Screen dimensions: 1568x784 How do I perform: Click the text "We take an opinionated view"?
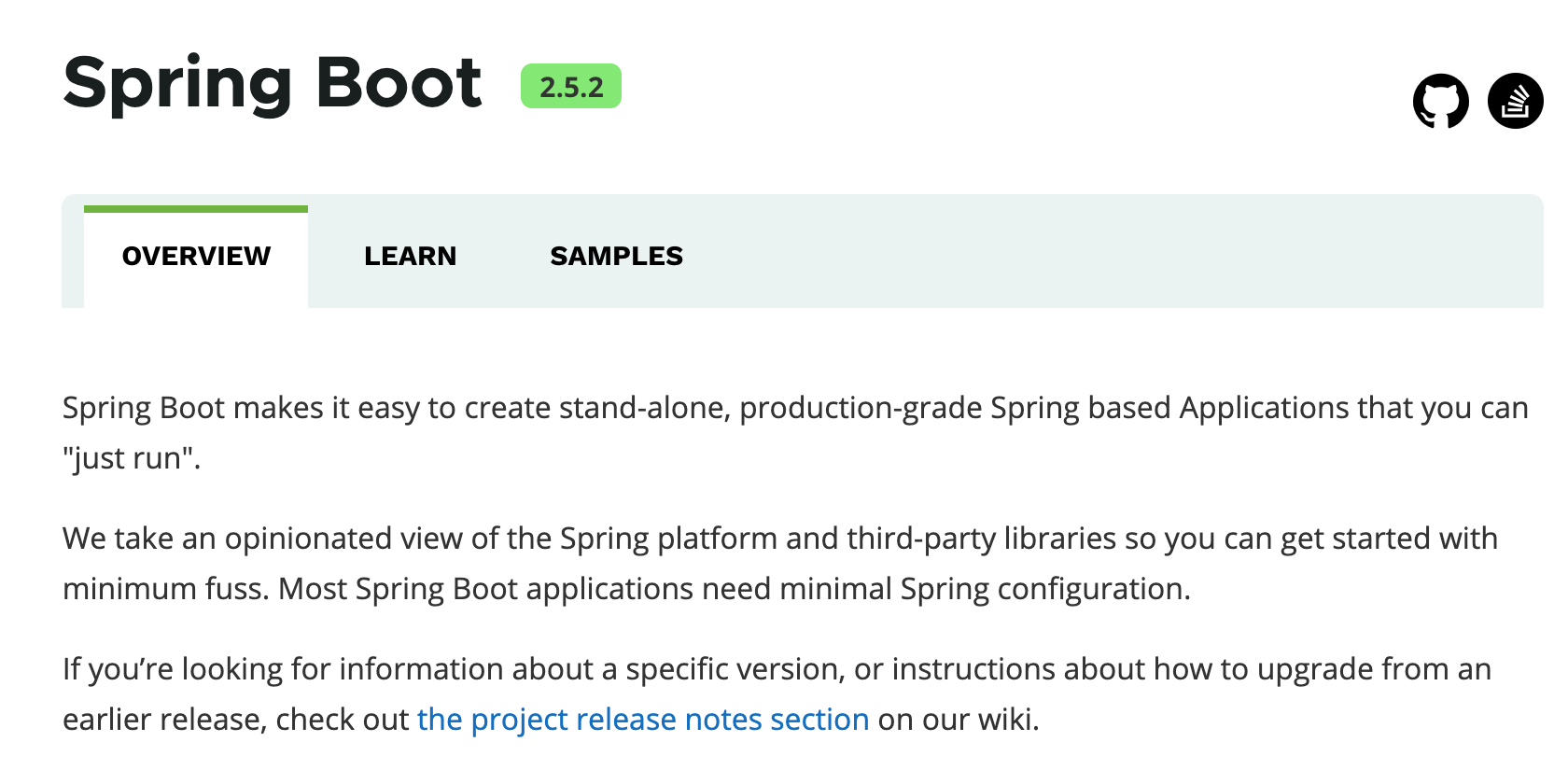click(x=261, y=539)
